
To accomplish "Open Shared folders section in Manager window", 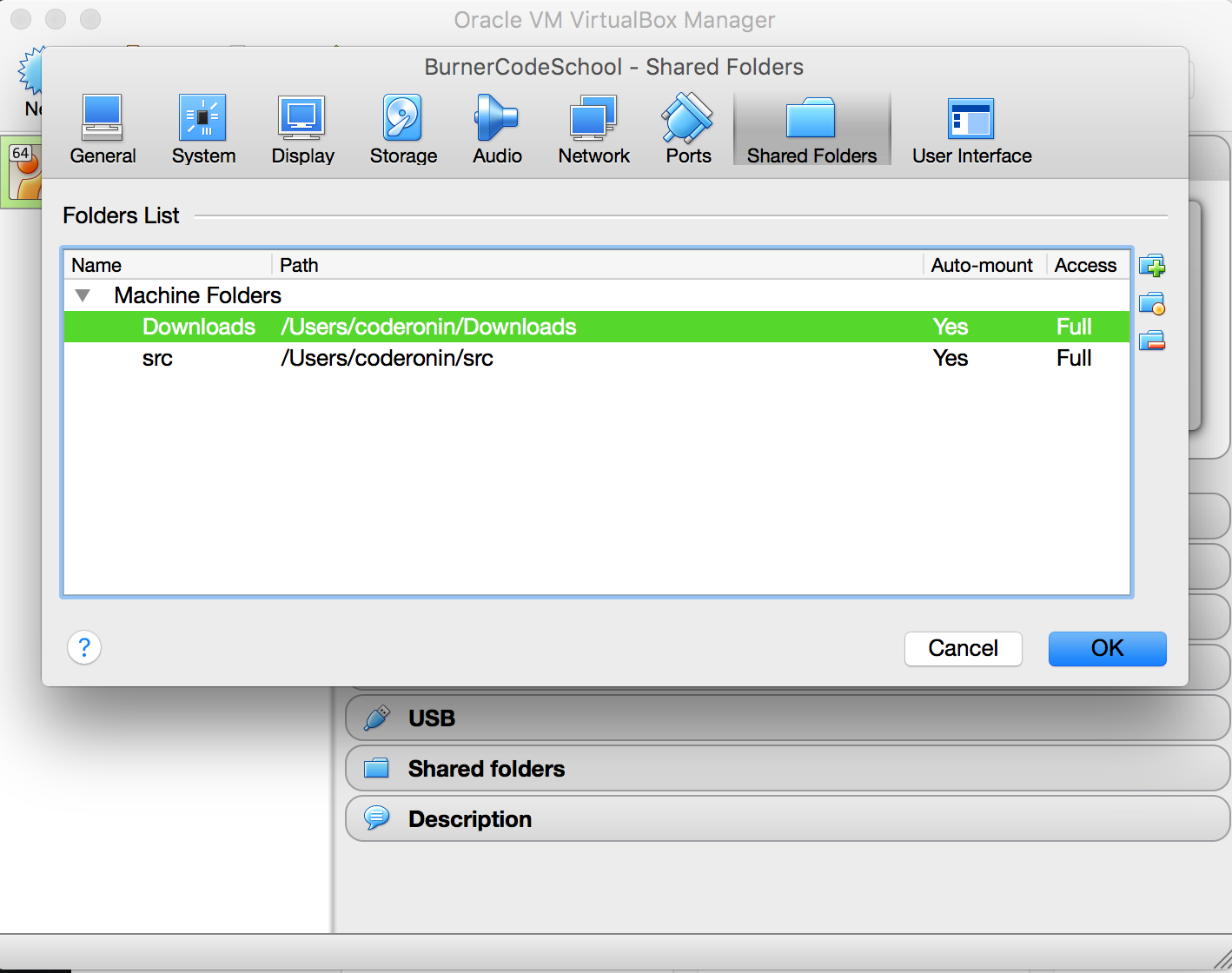I will (x=787, y=769).
